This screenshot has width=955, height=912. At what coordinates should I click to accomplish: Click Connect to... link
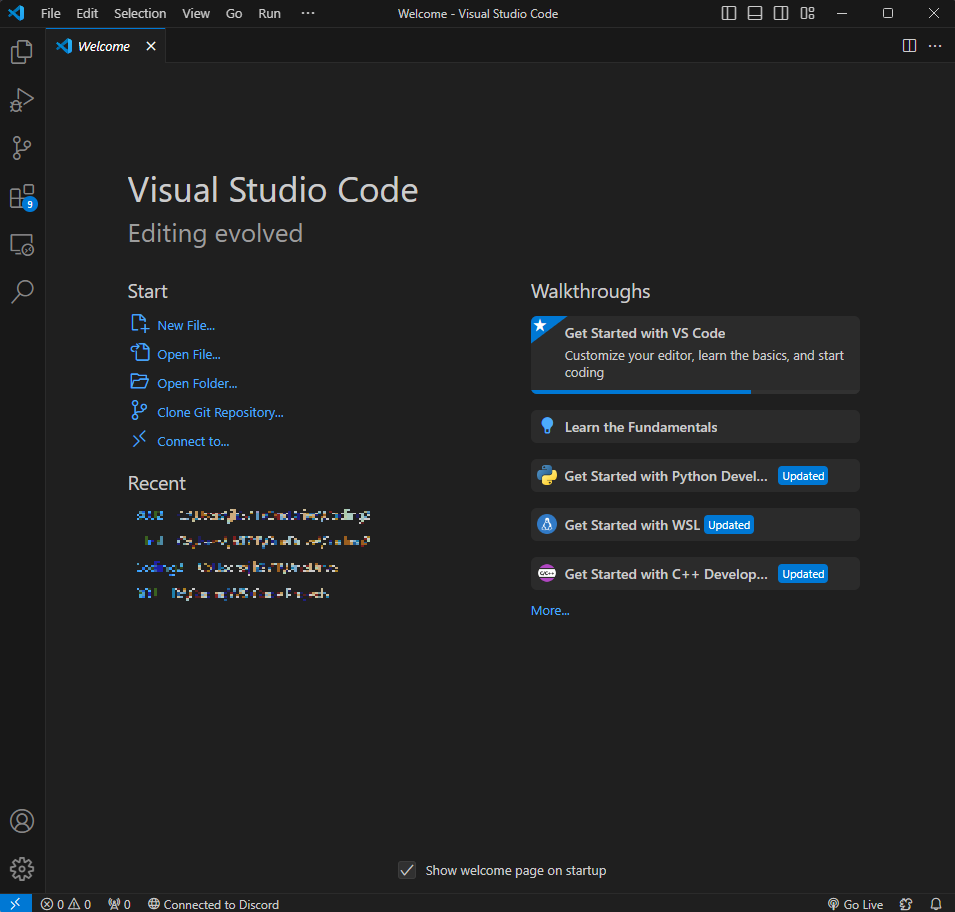(193, 442)
